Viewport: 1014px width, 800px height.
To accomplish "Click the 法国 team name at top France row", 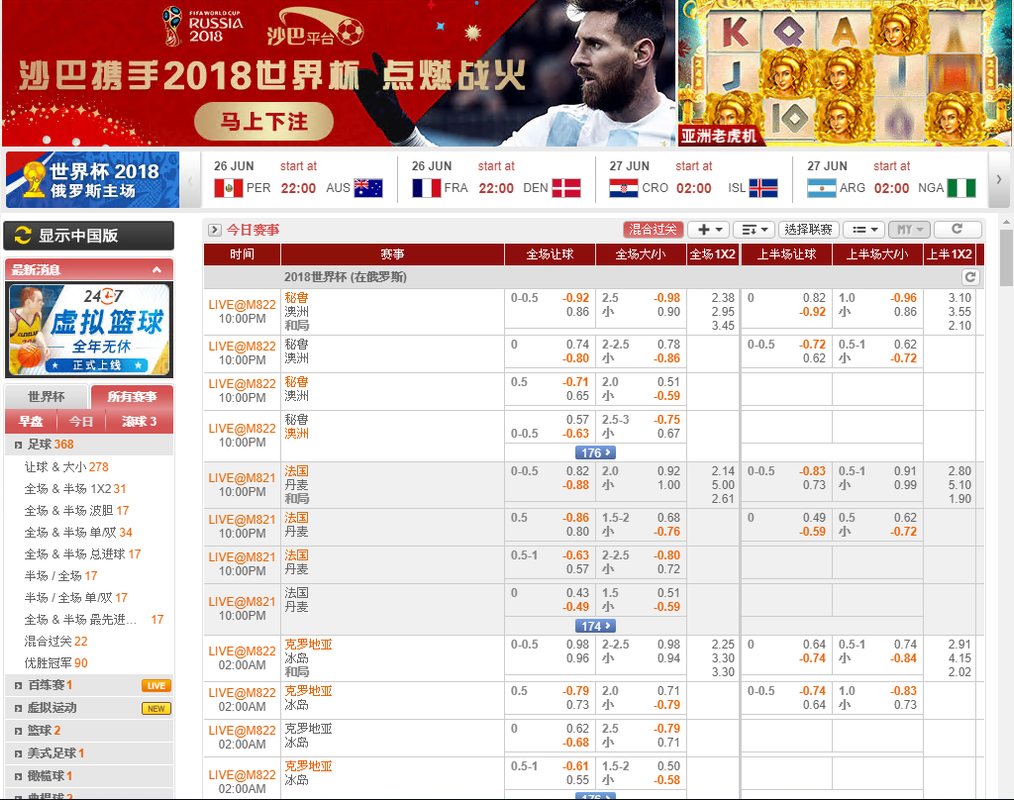I will [296, 471].
